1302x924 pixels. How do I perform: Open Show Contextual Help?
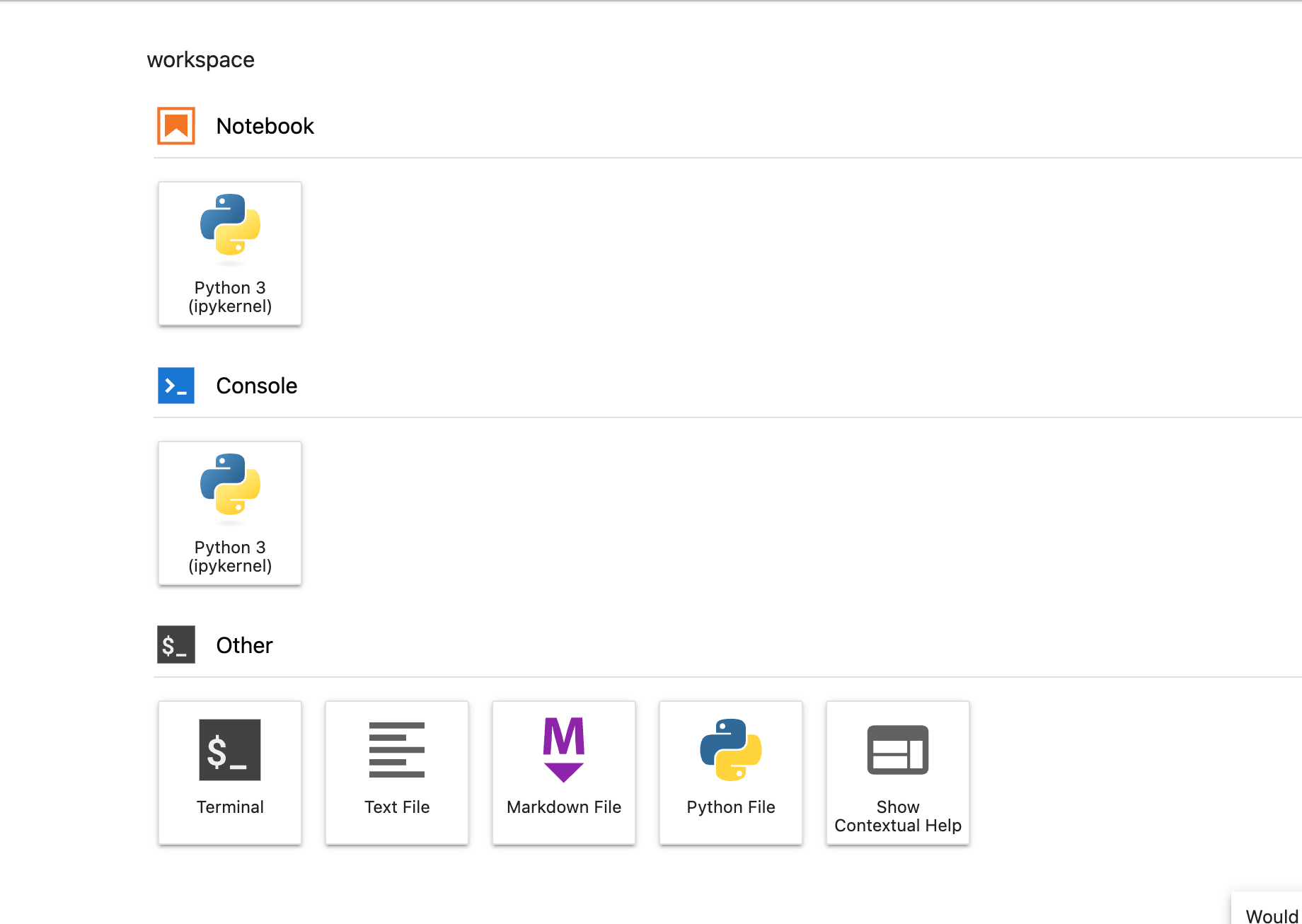(898, 773)
